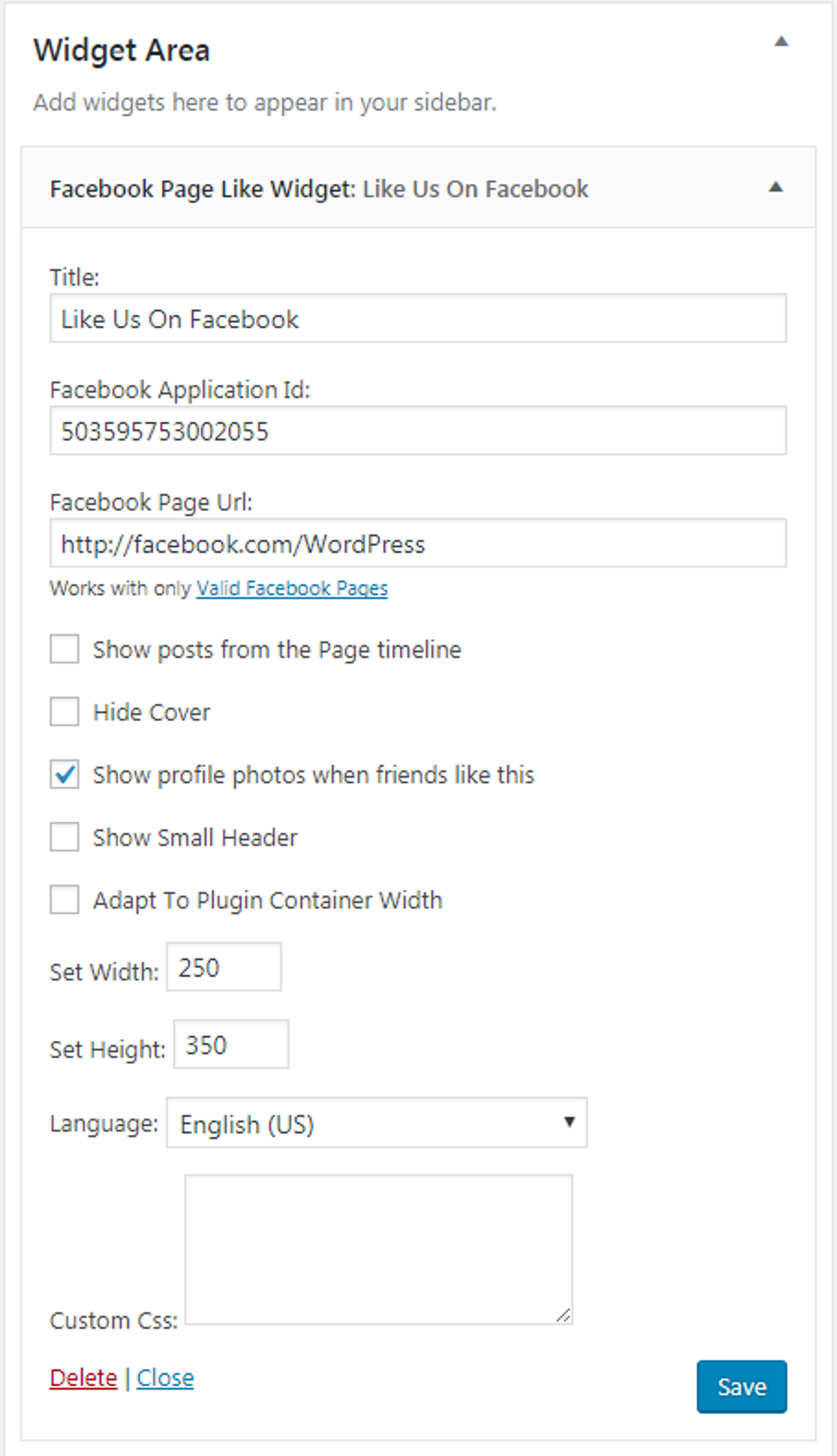
Task: Click the Facebook Page Url field
Action: (x=418, y=543)
